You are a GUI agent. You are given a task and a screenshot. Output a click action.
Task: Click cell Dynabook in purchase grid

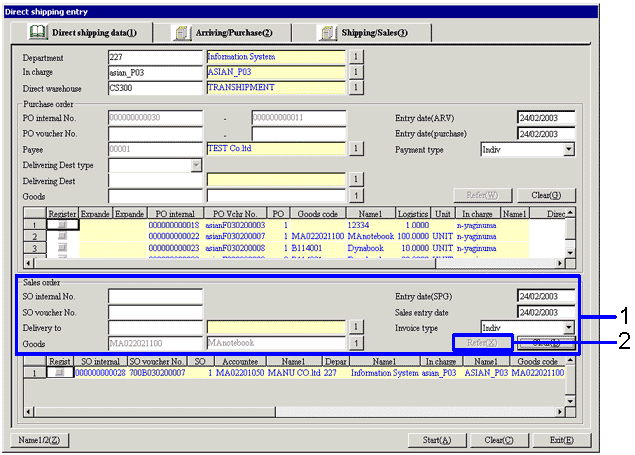[x=365, y=248]
